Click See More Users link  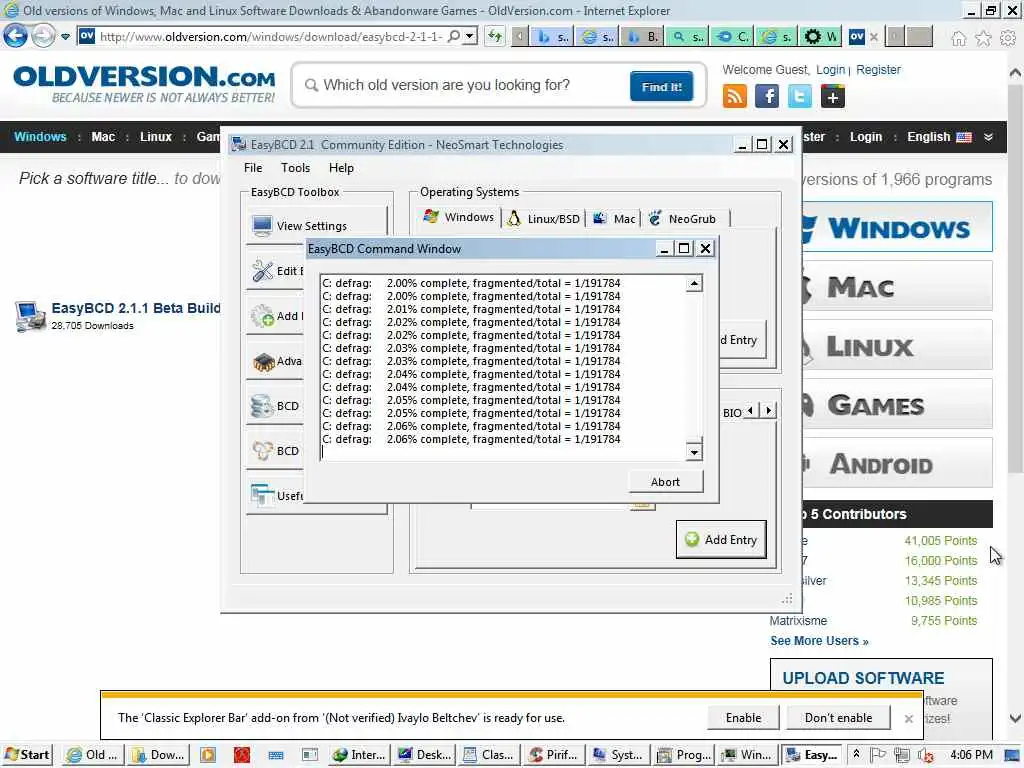coord(819,641)
